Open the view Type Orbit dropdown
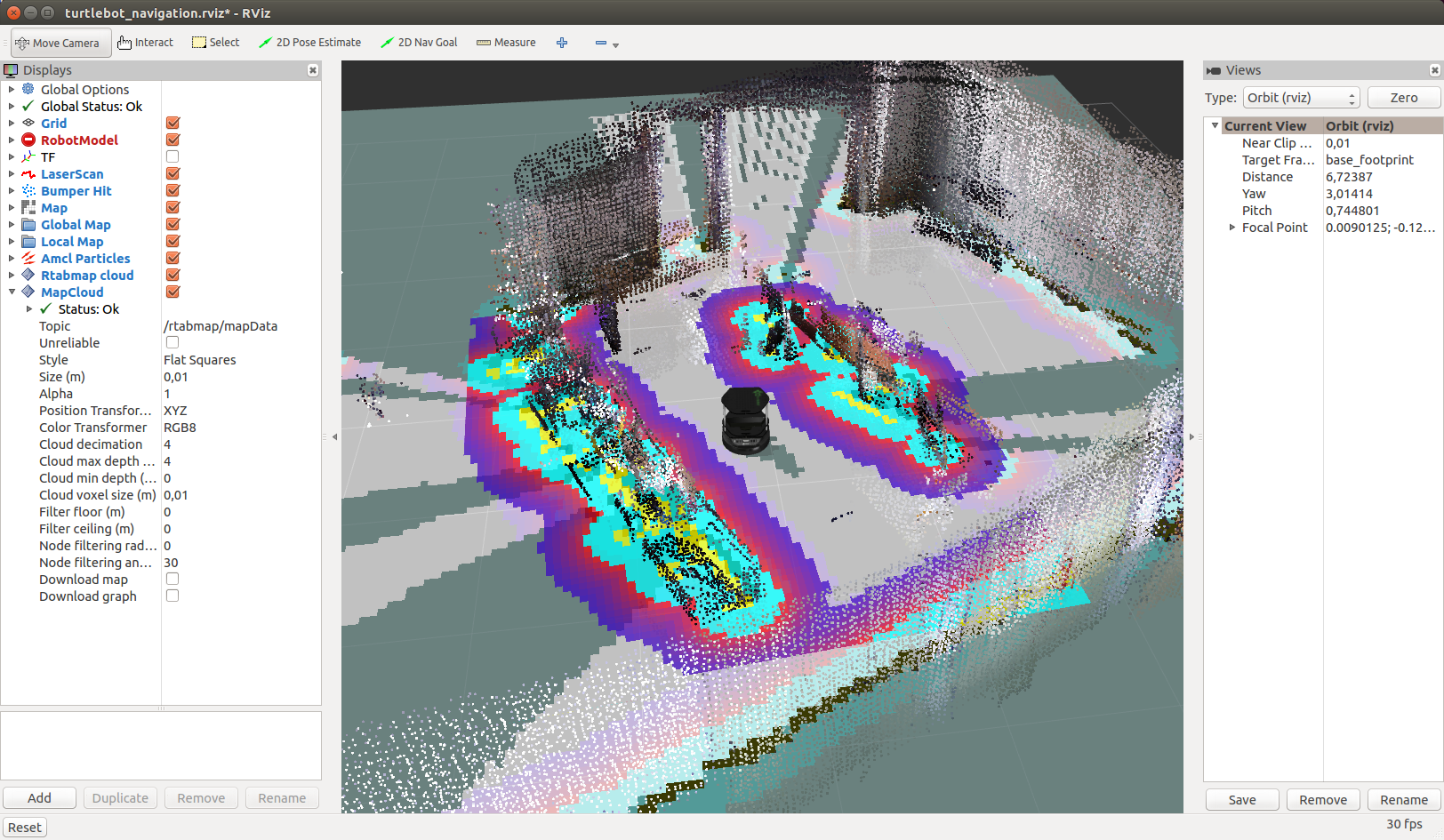This screenshot has width=1444, height=840. [x=1301, y=98]
